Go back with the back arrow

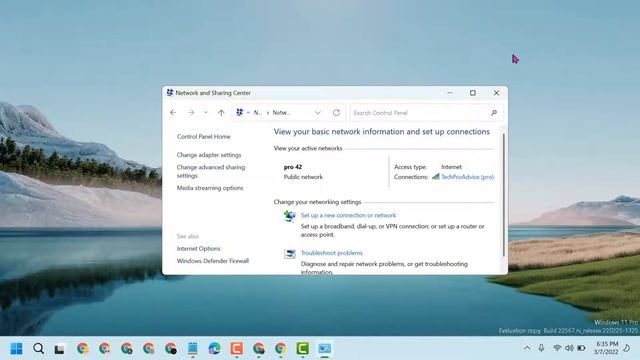coord(173,113)
